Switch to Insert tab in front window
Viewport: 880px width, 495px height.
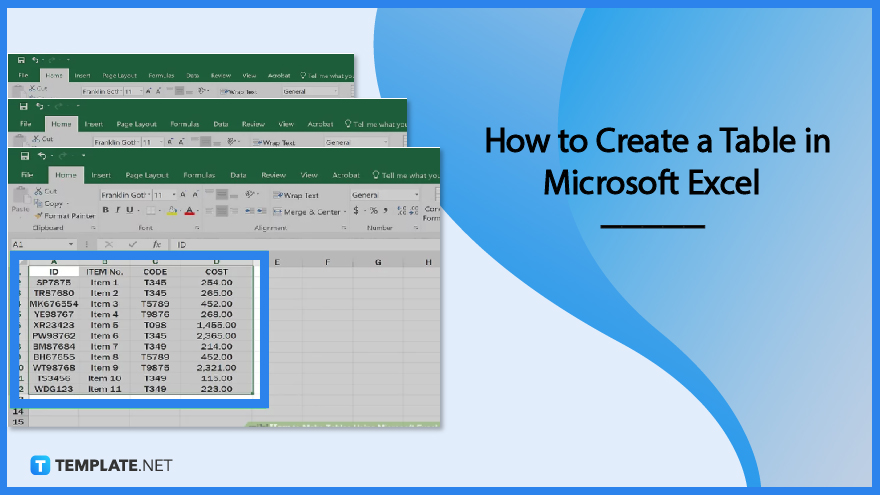(101, 175)
